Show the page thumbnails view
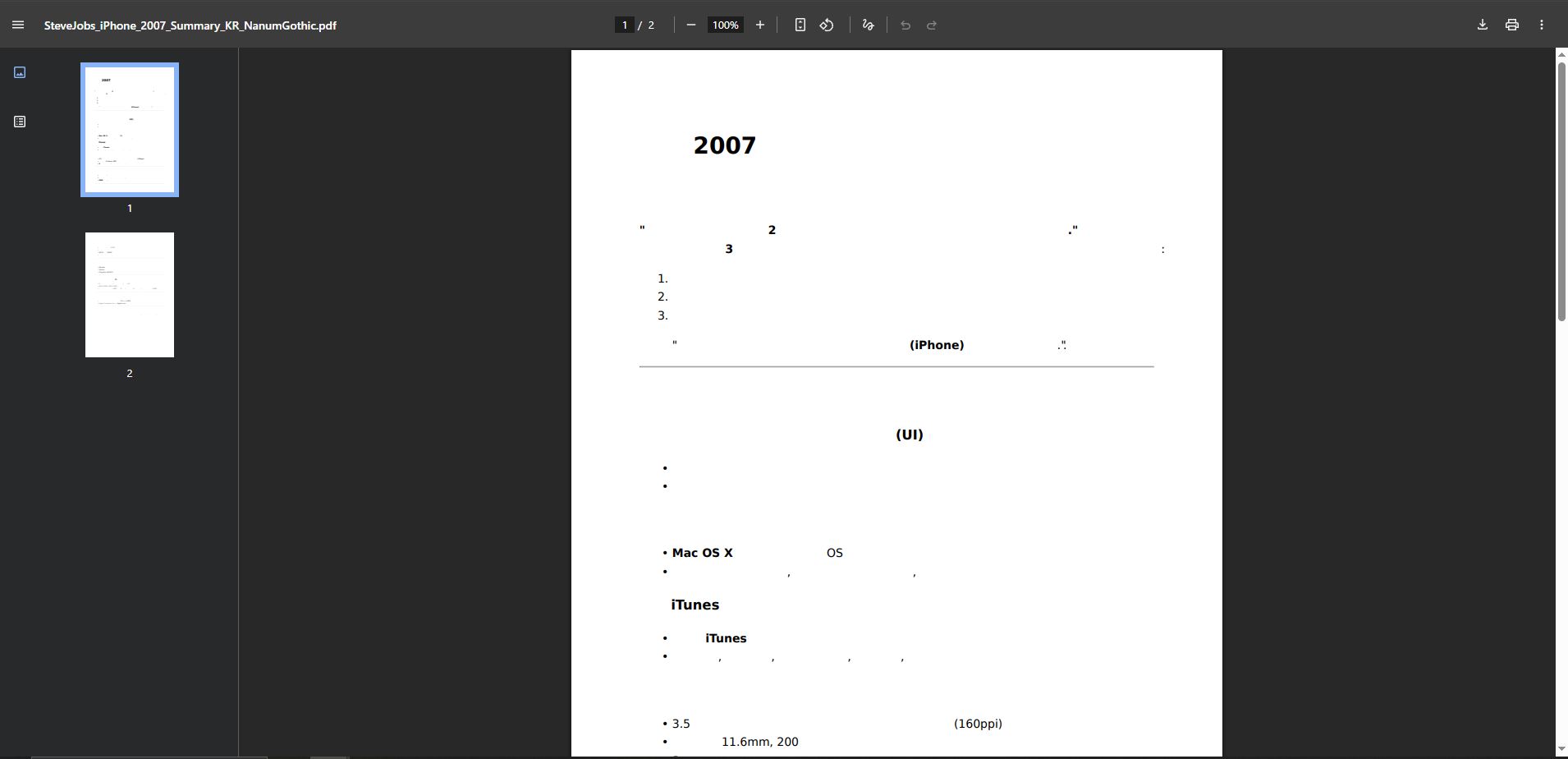 click(x=20, y=72)
